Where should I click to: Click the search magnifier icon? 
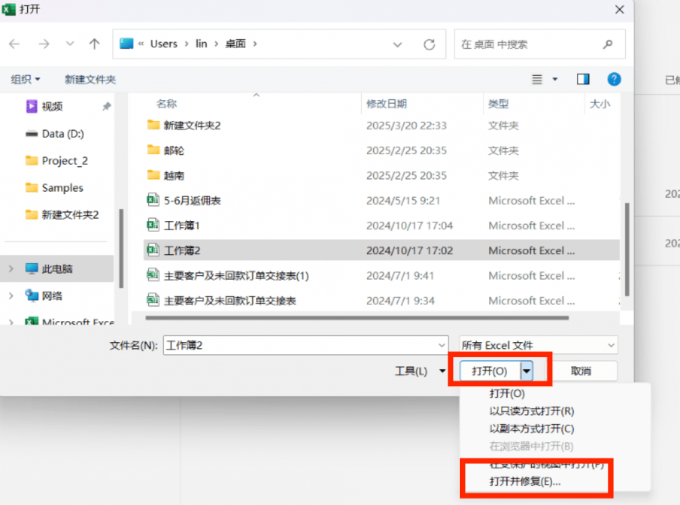pyautogui.click(x=608, y=44)
